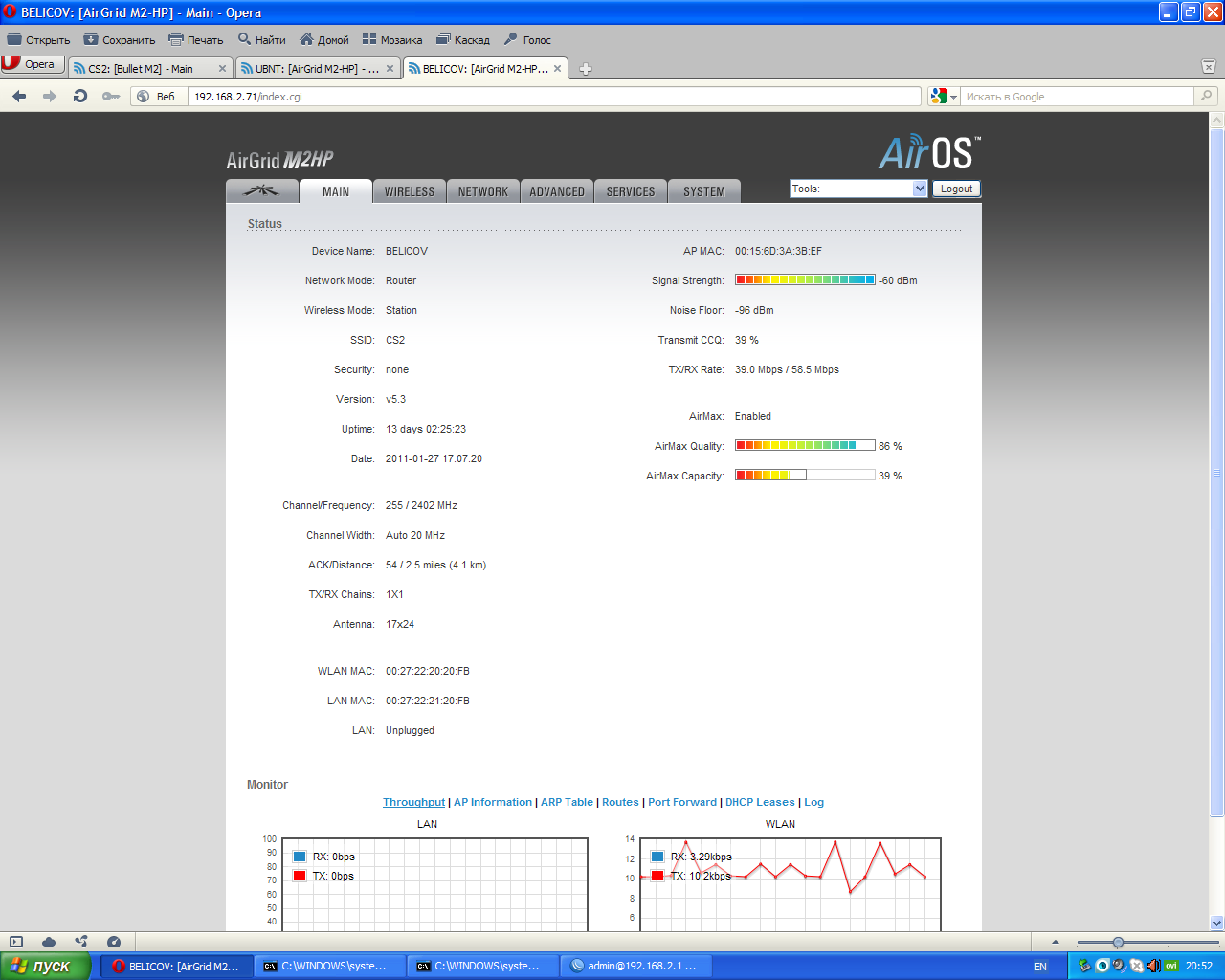Click the Открыть (Open) folder icon
This screenshot has width=1225, height=980.
point(14,39)
